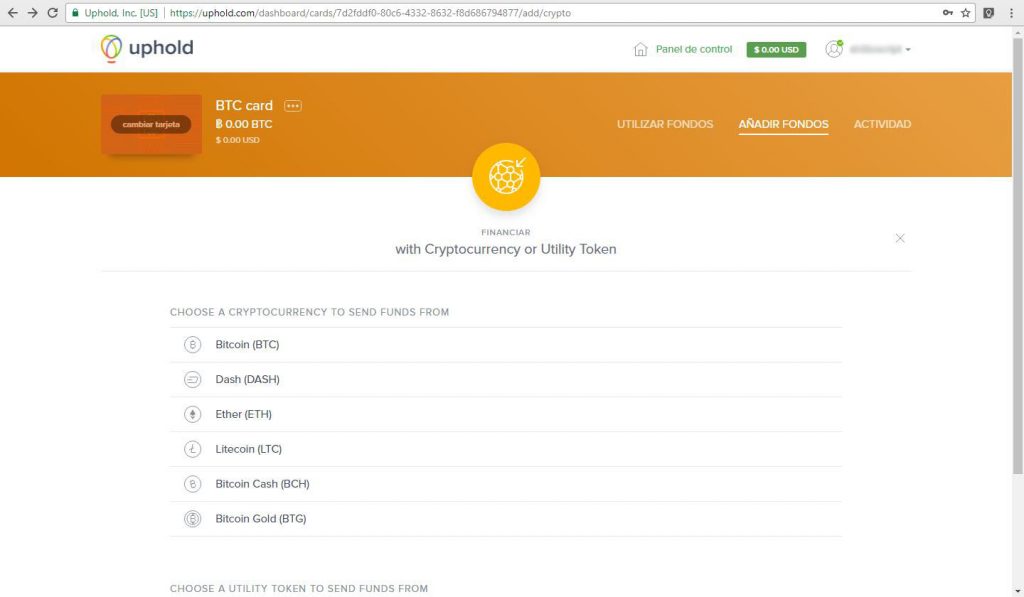Select Ether (ETH) option

(x=505, y=414)
